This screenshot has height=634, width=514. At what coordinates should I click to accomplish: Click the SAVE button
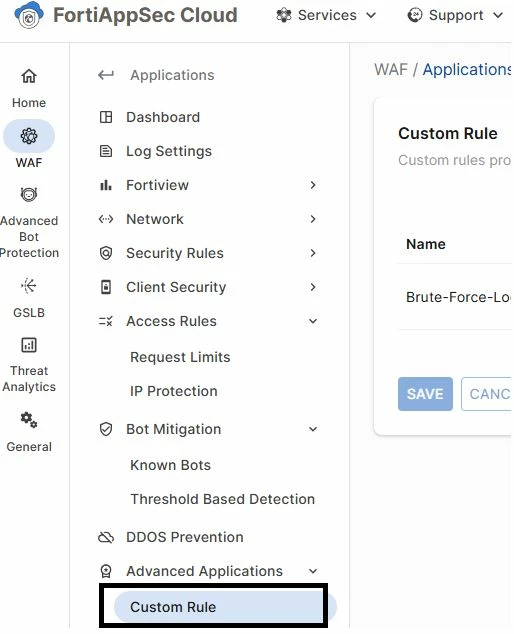(425, 394)
